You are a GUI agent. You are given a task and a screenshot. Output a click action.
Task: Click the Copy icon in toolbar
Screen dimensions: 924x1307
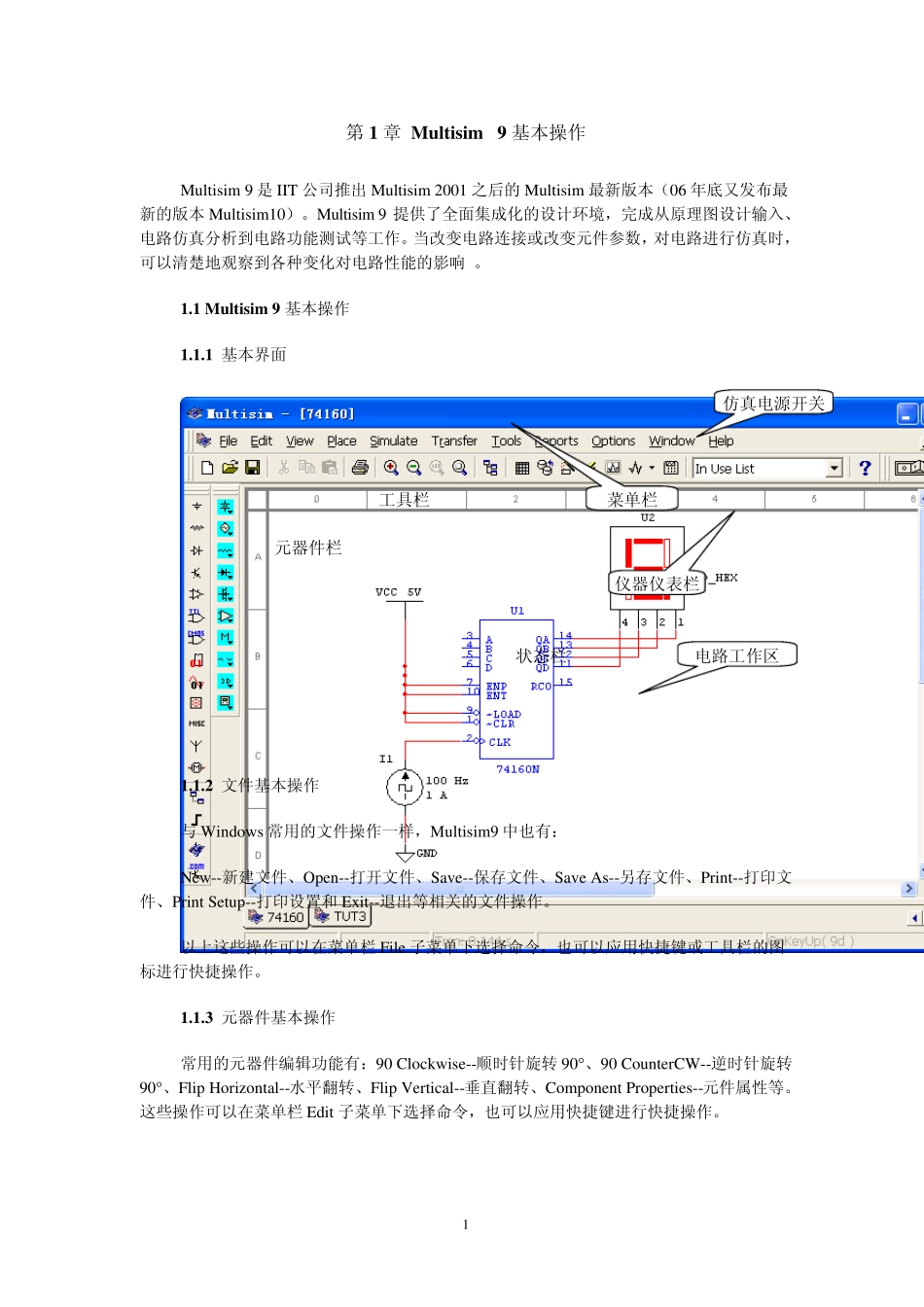point(306,468)
